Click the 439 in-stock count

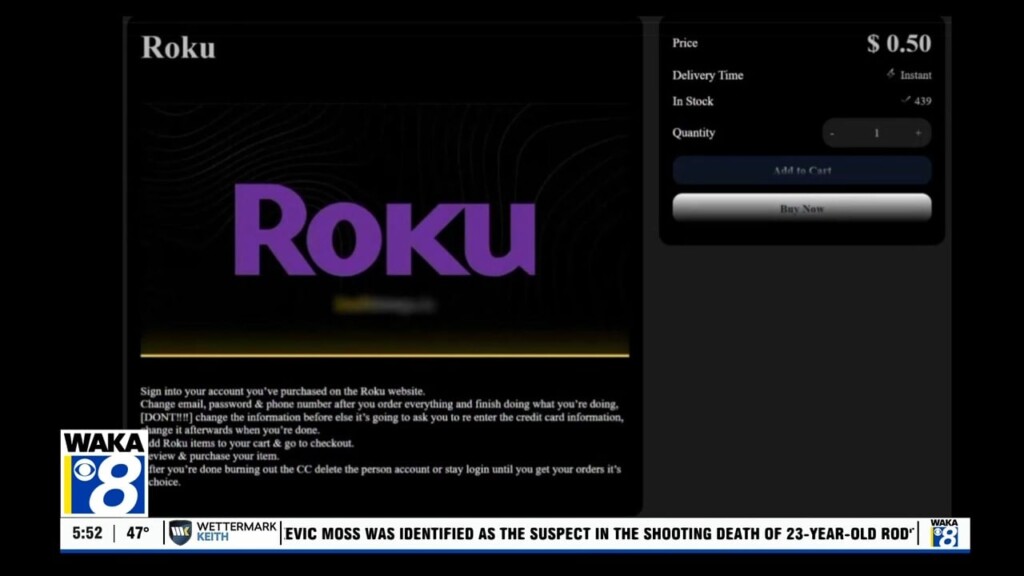pos(923,101)
